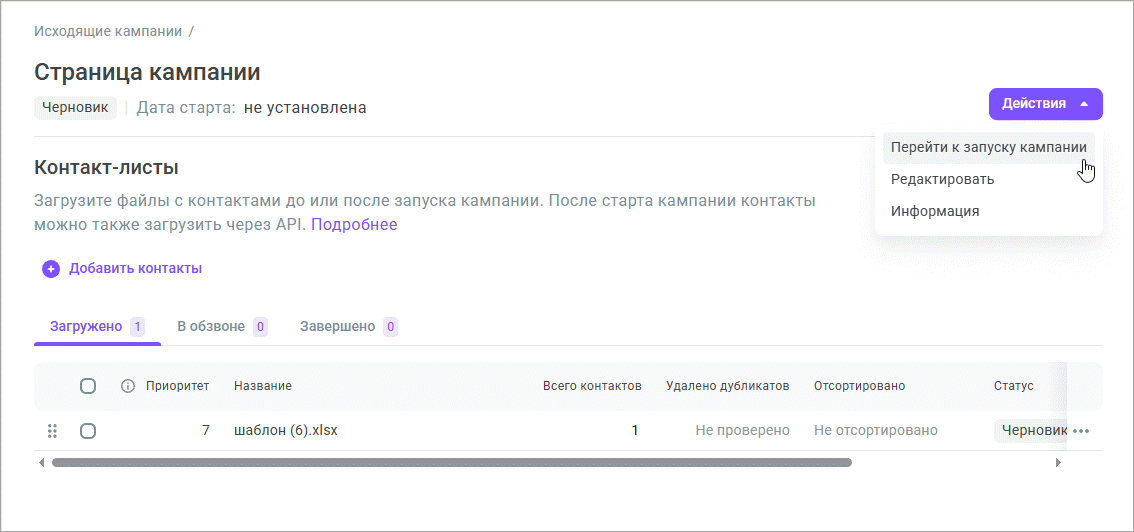The image size is (1134, 532).
Task: Click the Приоритет column header
Action: 177,386
